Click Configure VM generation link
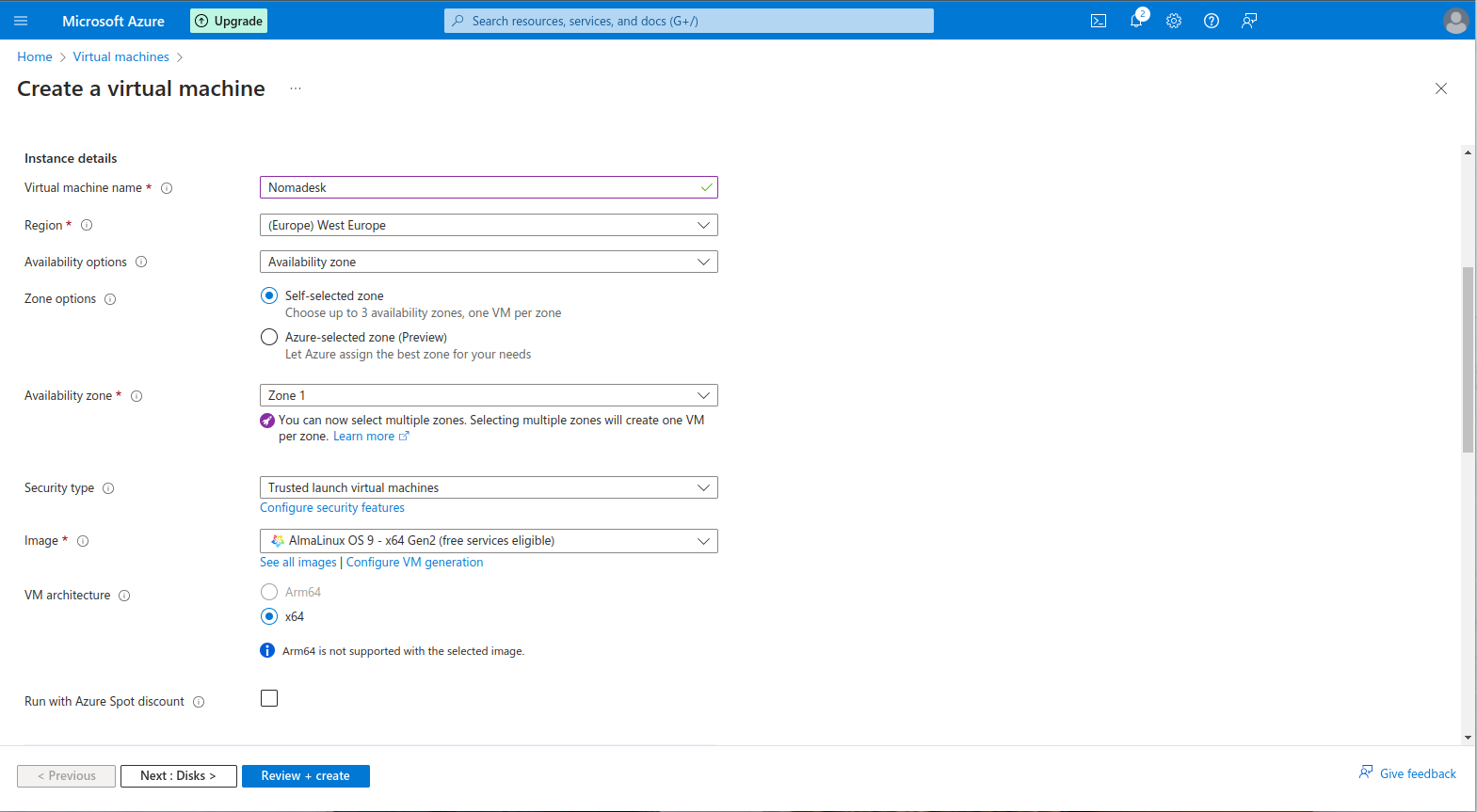This screenshot has height=812, width=1477. click(415, 562)
